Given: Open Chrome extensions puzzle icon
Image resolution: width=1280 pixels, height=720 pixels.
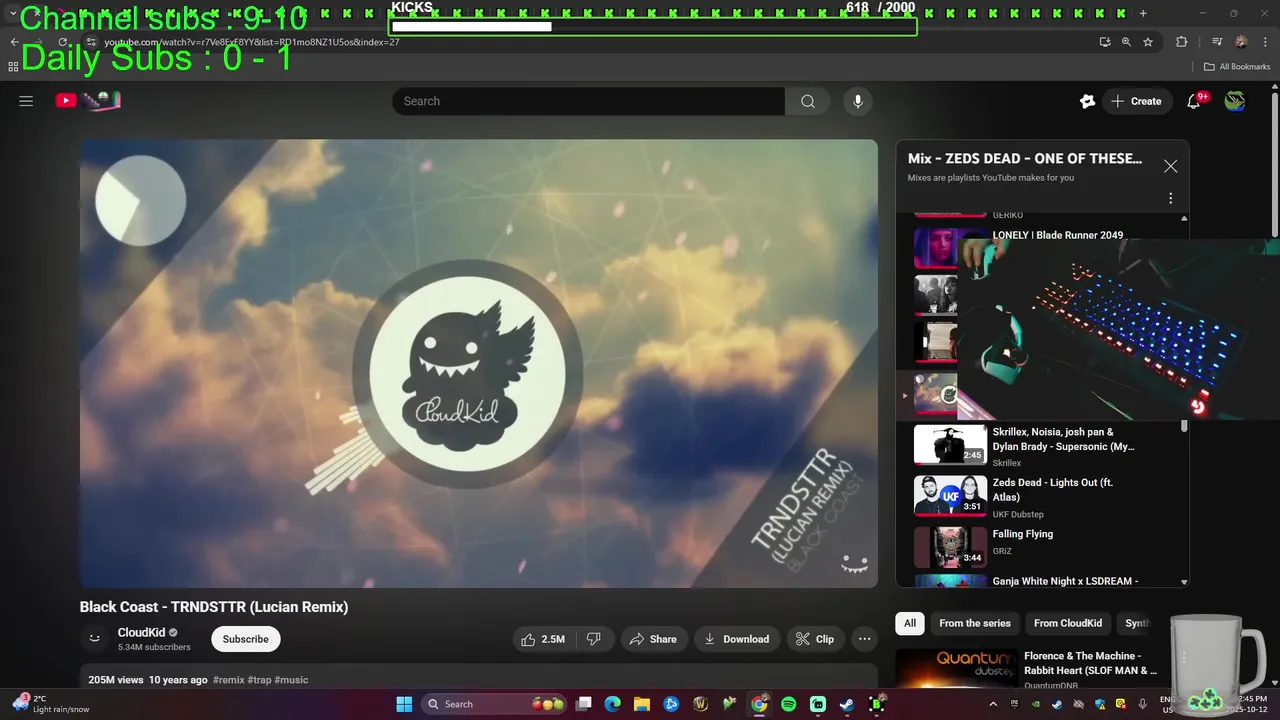Looking at the screenshot, I should pyautogui.click(x=1181, y=42).
